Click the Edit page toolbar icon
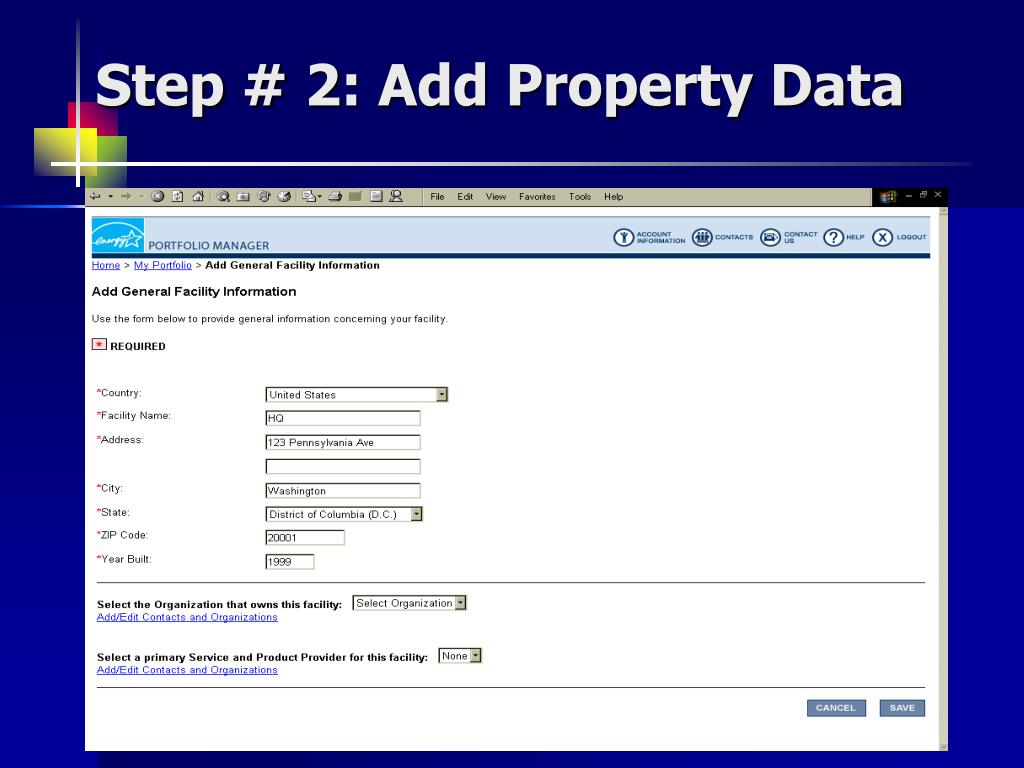Image resolution: width=1024 pixels, height=768 pixels. coord(355,196)
